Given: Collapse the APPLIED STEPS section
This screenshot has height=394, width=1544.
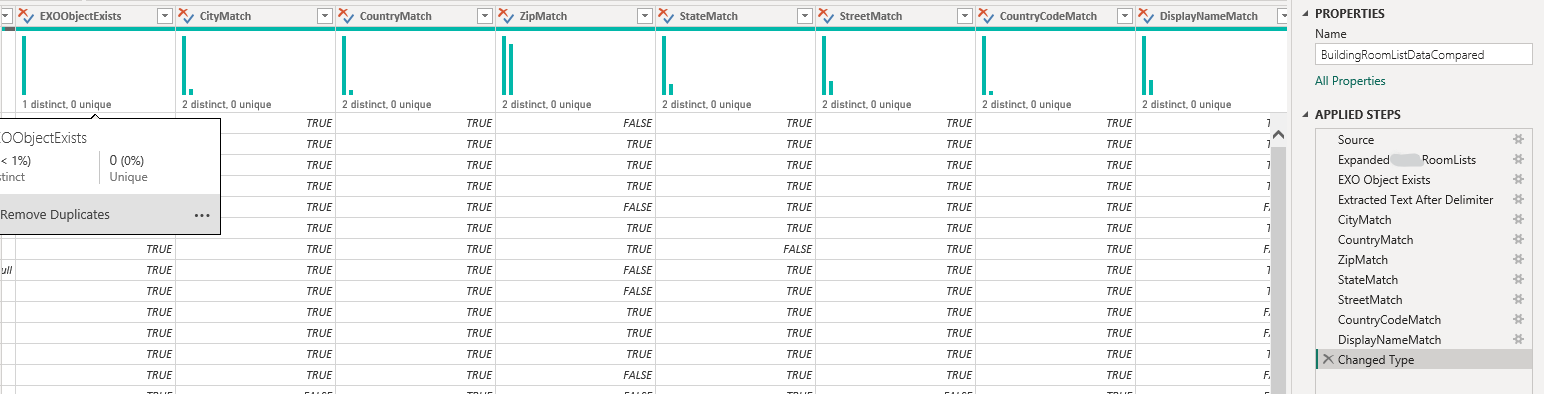Looking at the screenshot, I should point(1305,115).
